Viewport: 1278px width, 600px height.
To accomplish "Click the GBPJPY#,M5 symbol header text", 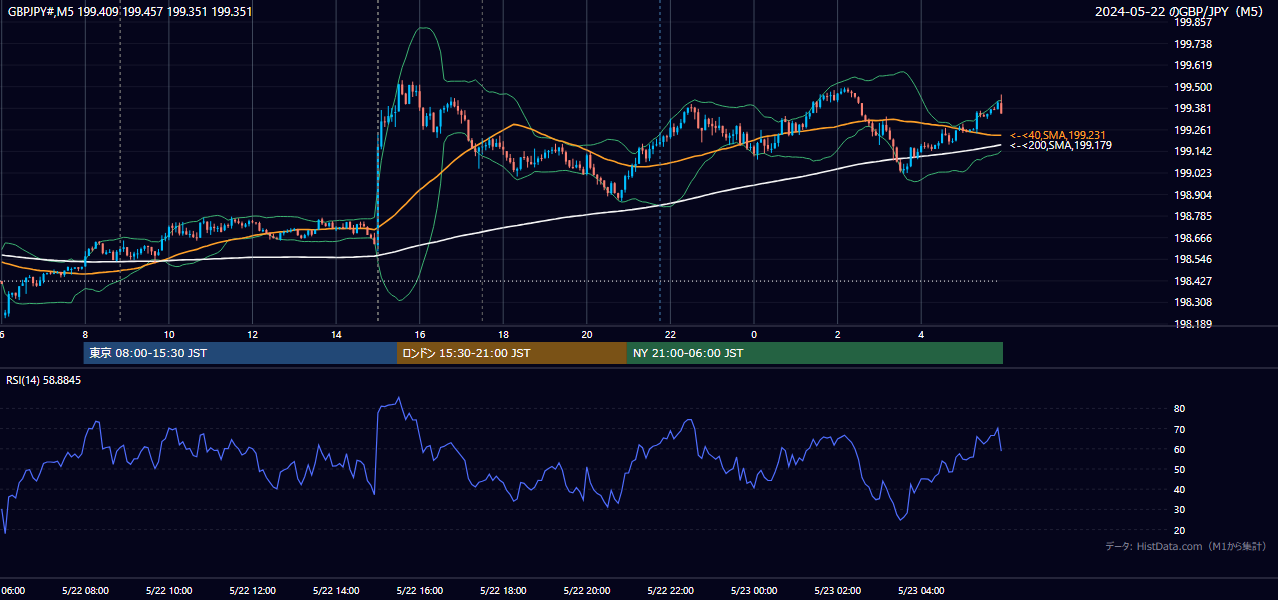I will 130,12.
